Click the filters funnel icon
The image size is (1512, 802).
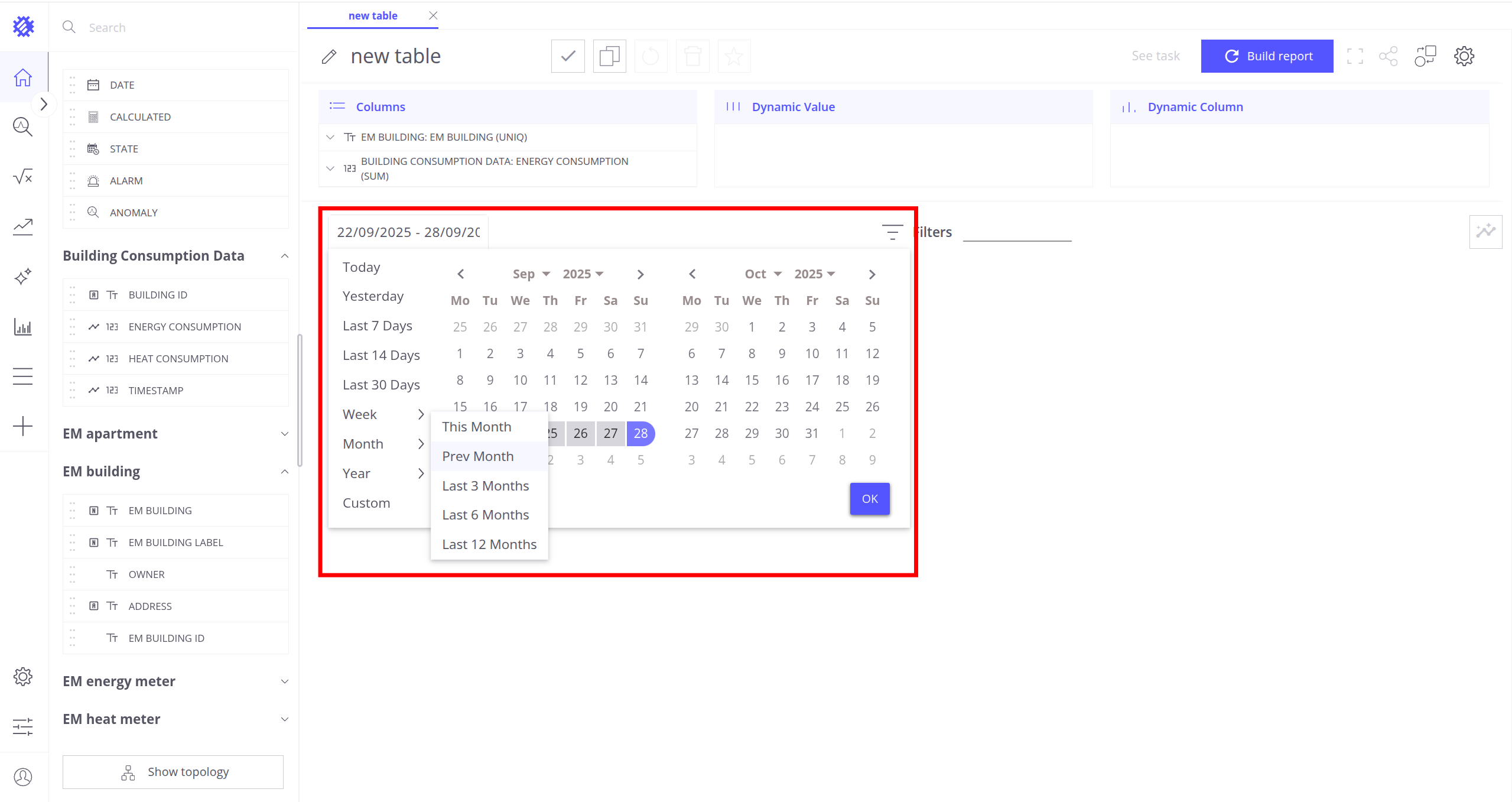[892, 232]
